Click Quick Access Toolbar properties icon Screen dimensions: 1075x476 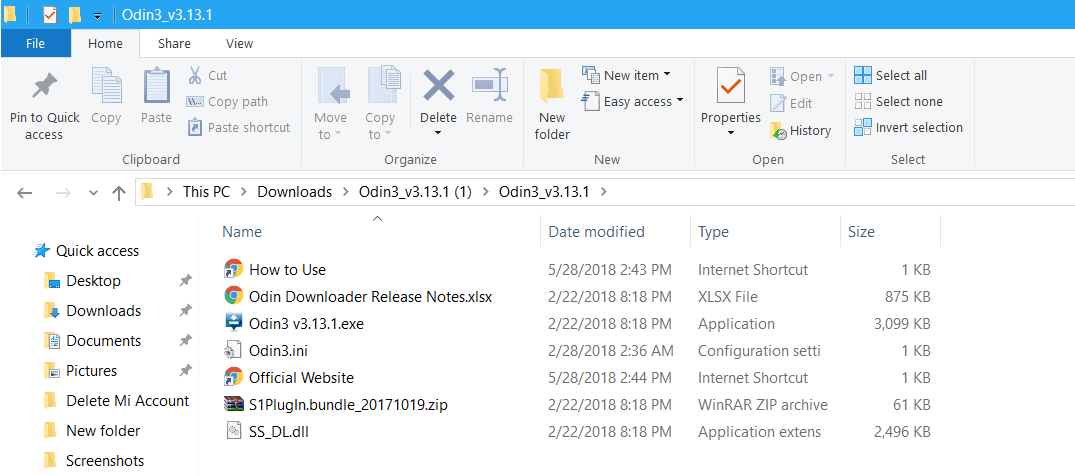coord(49,14)
